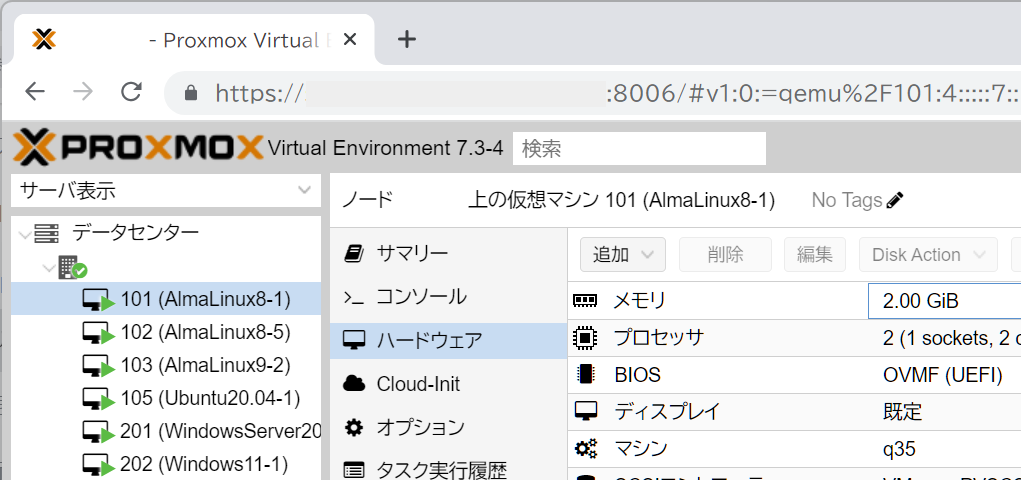
Task: Click the 既定 display value
Action: [x=902, y=412]
